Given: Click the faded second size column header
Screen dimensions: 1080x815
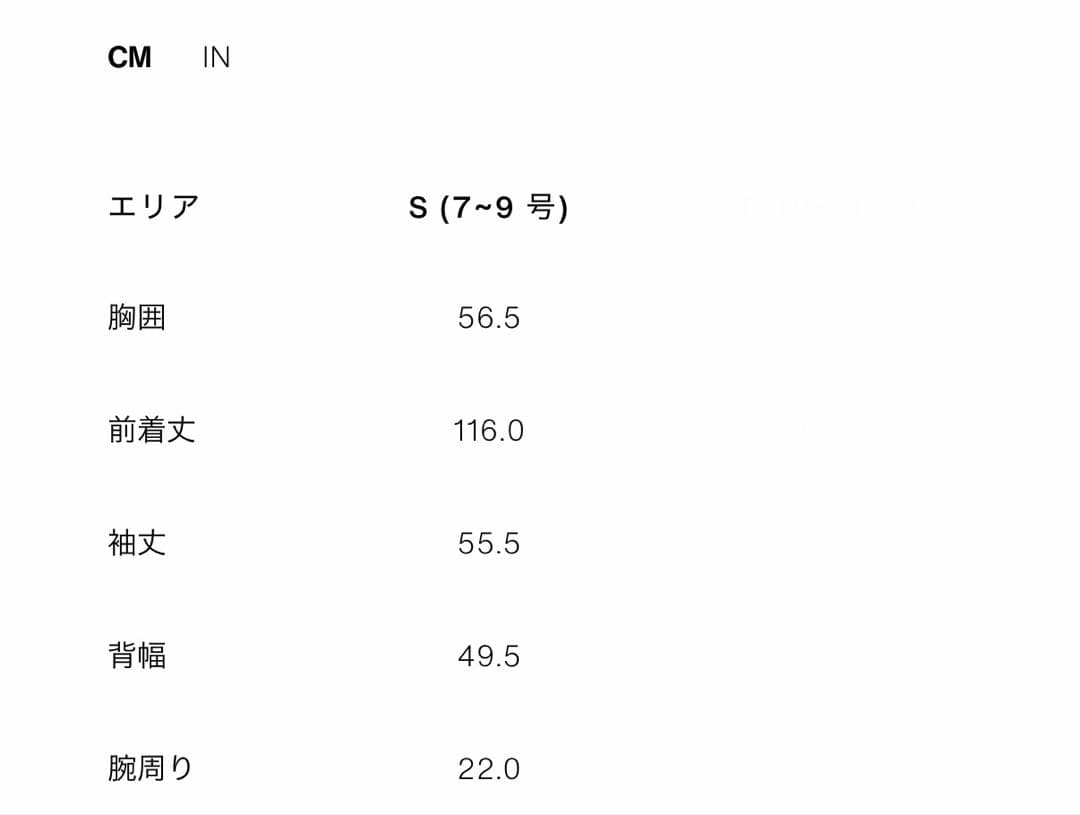Looking at the screenshot, I should pos(830,207).
